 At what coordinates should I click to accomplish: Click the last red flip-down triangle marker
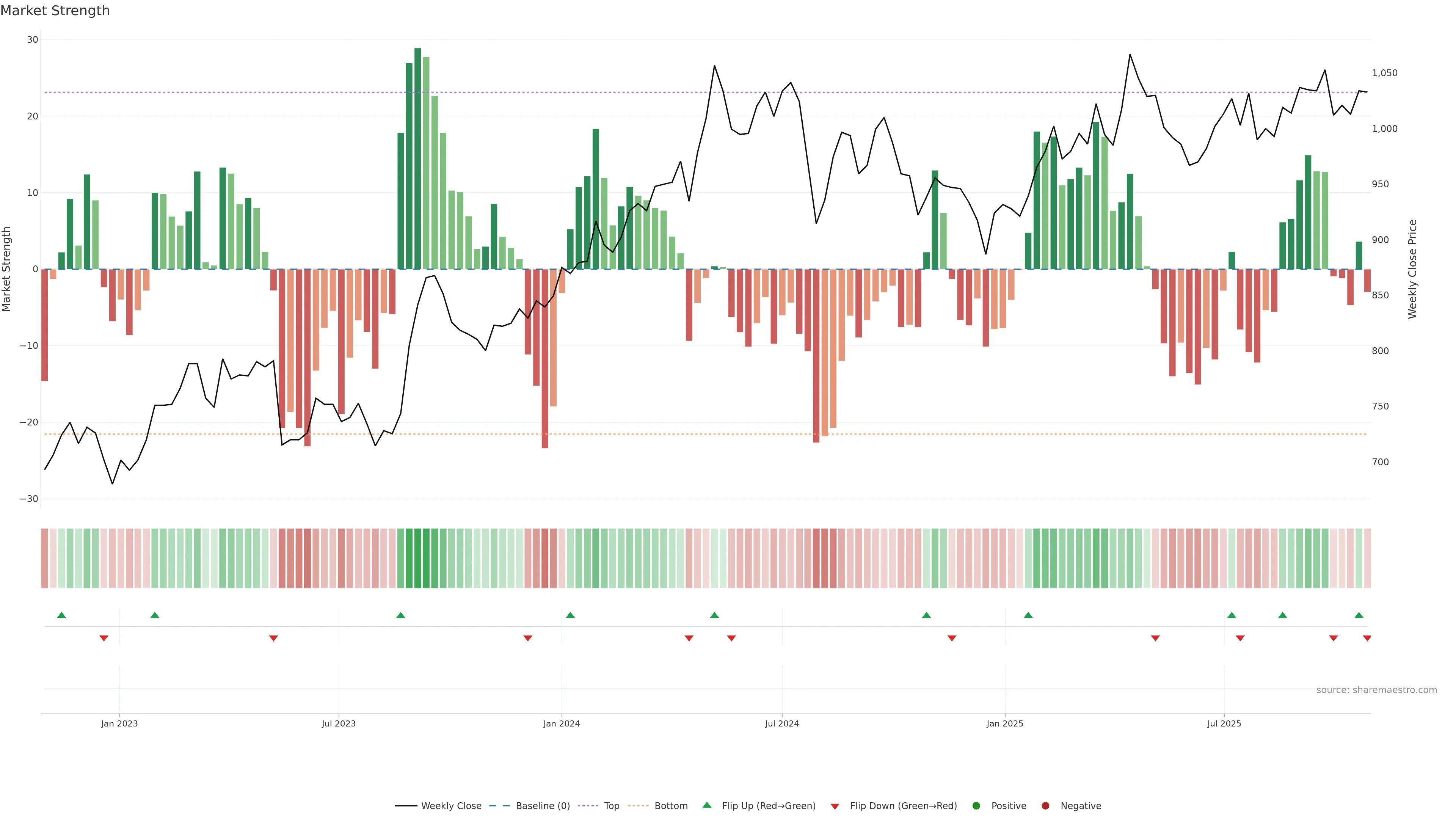pos(1367,638)
